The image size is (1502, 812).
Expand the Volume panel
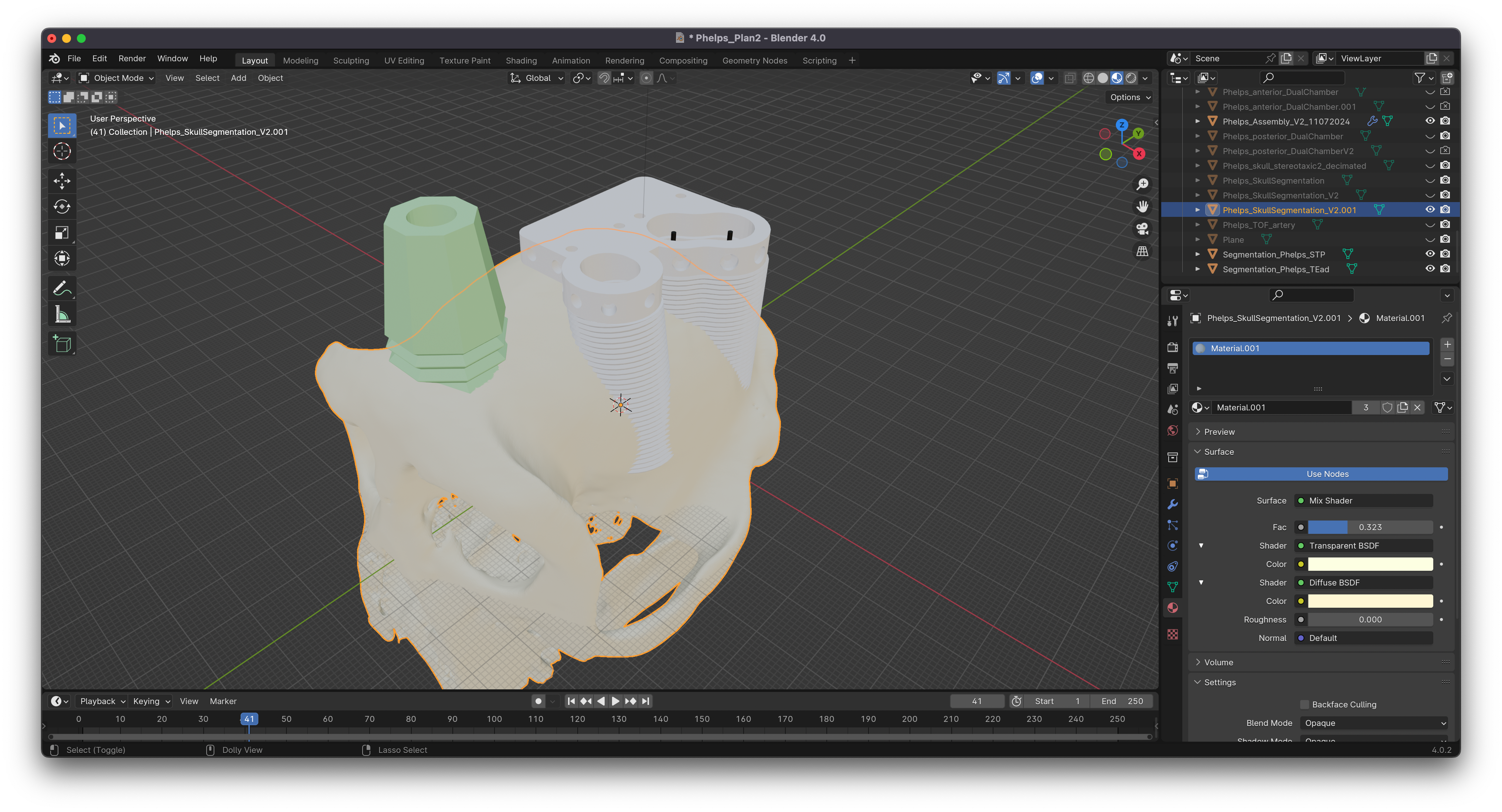pos(1219,662)
